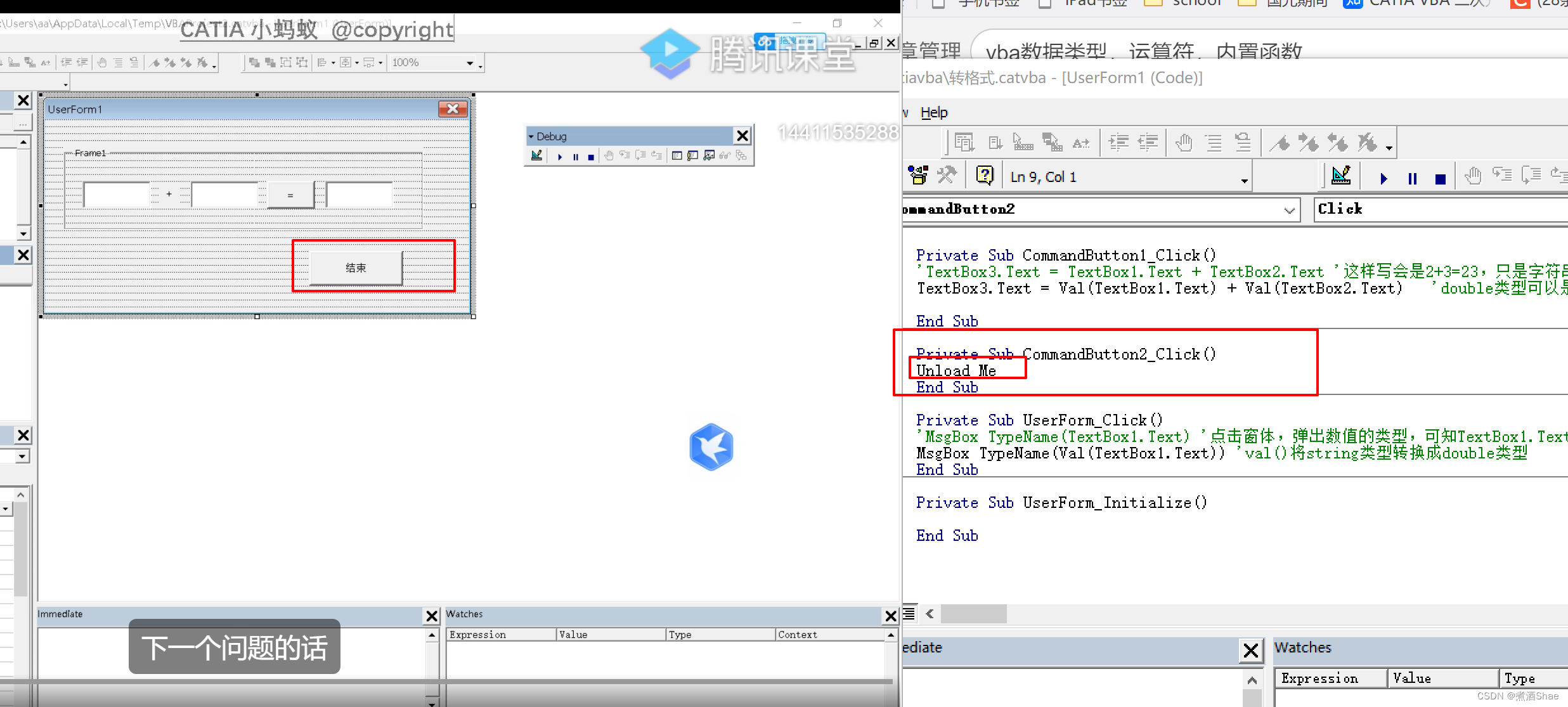Open the 100% zoom dropdown in left toolbar

(x=470, y=63)
